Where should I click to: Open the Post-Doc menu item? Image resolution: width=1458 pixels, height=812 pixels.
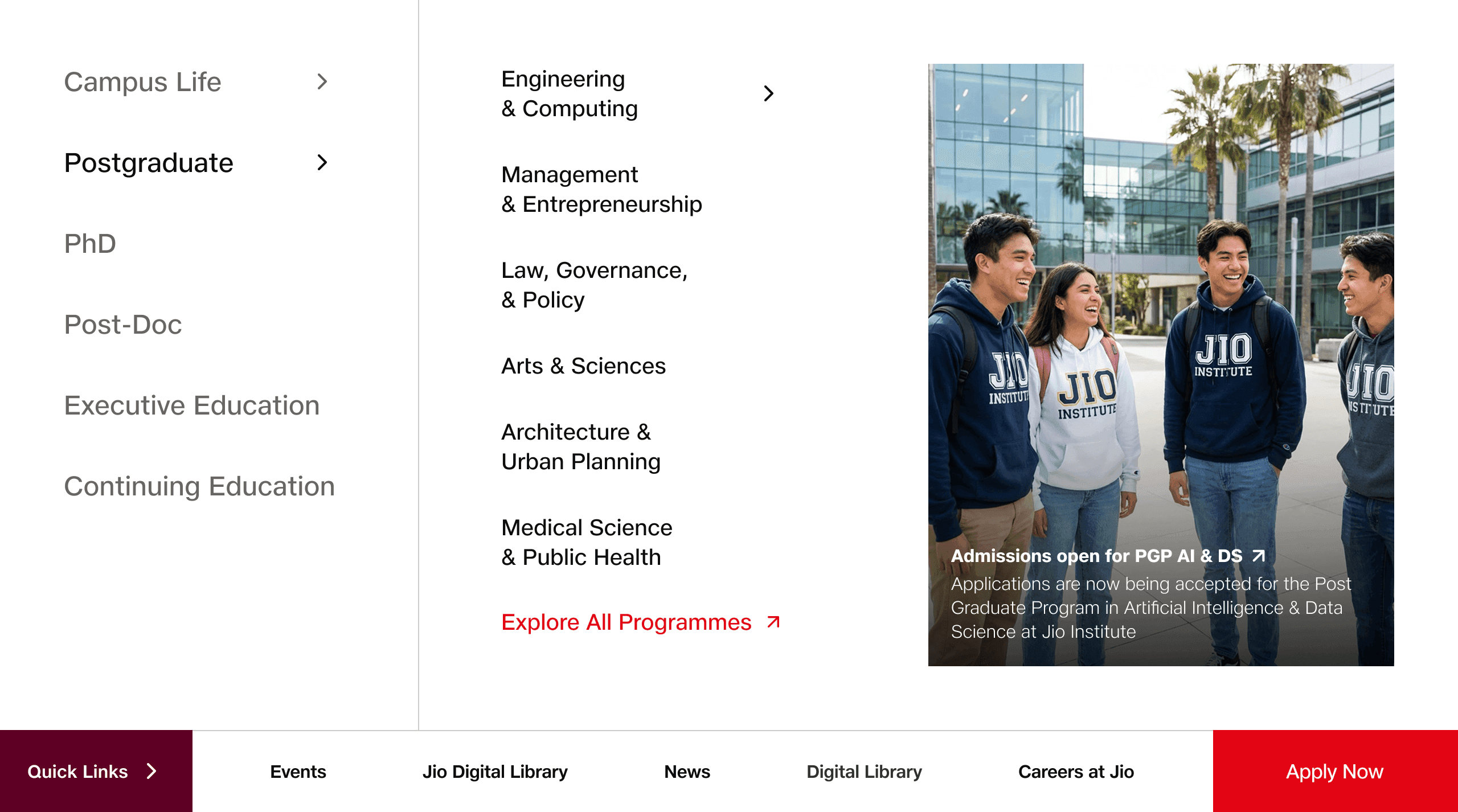click(x=123, y=325)
